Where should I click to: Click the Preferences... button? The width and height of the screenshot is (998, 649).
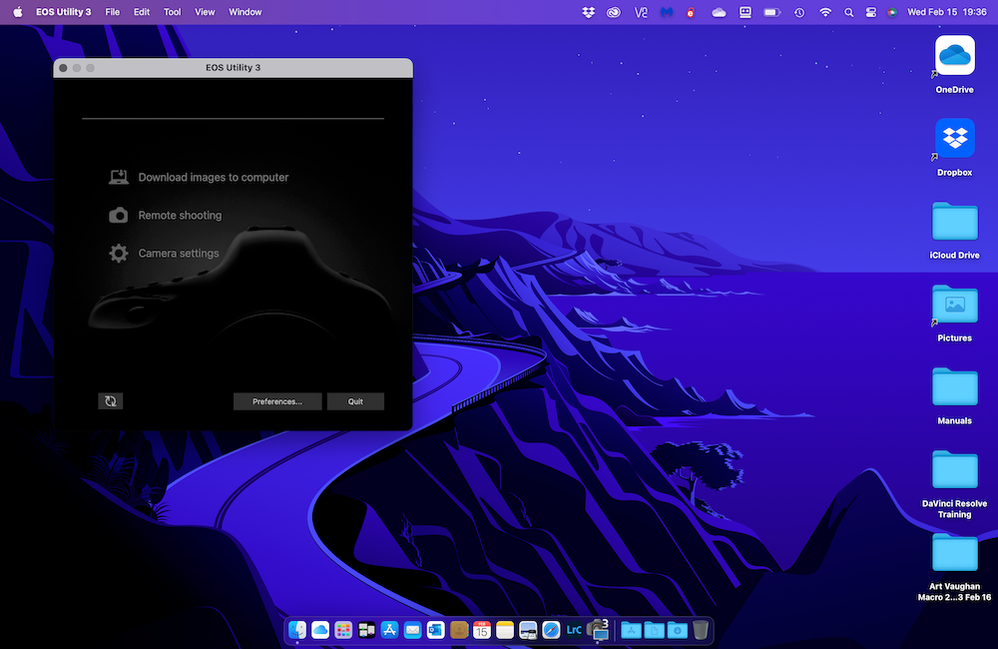tap(277, 401)
